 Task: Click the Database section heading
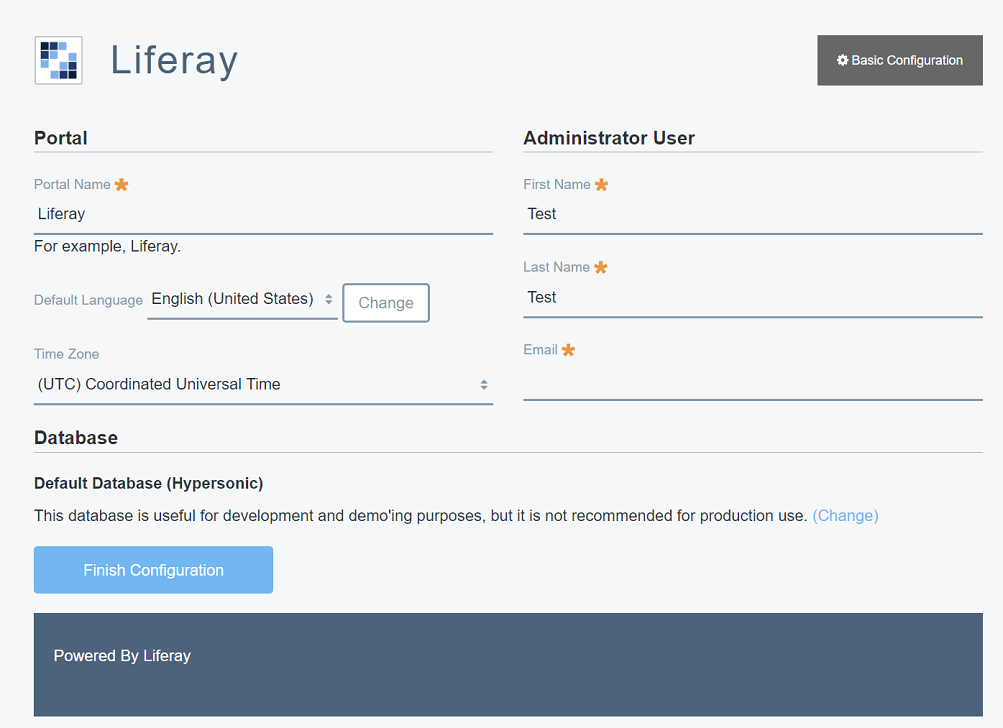75,438
